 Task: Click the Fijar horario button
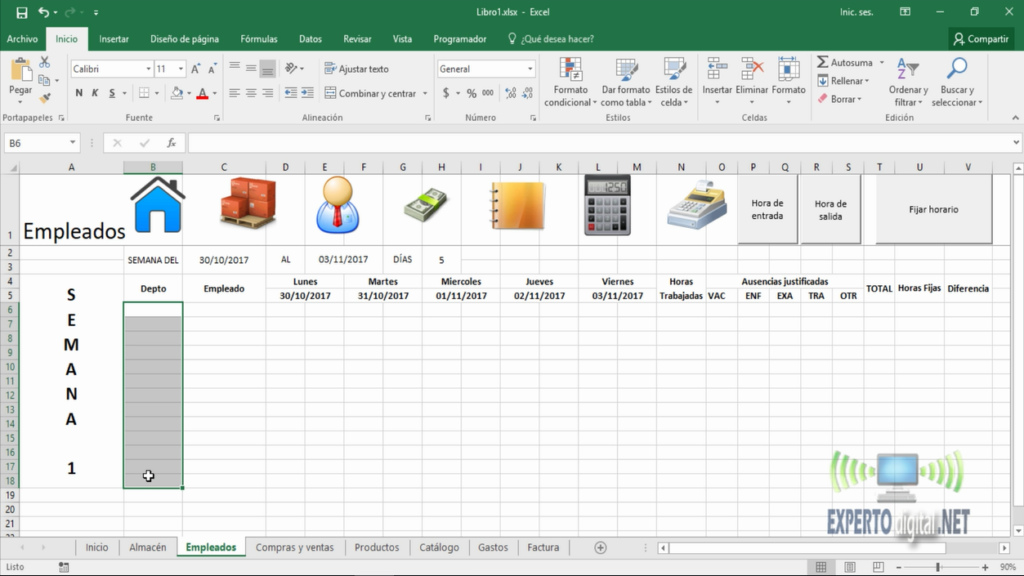(933, 209)
